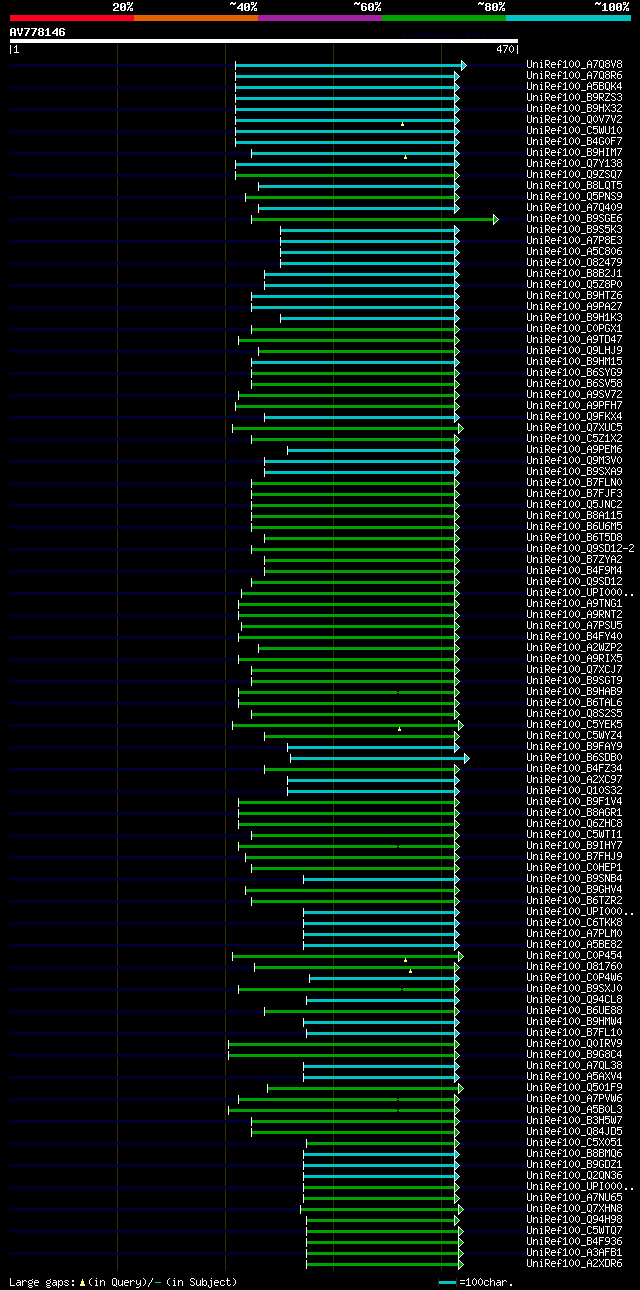Select label UniRef100_C0P454
The width and height of the screenshot is (640, 1290).
point(574,956)
